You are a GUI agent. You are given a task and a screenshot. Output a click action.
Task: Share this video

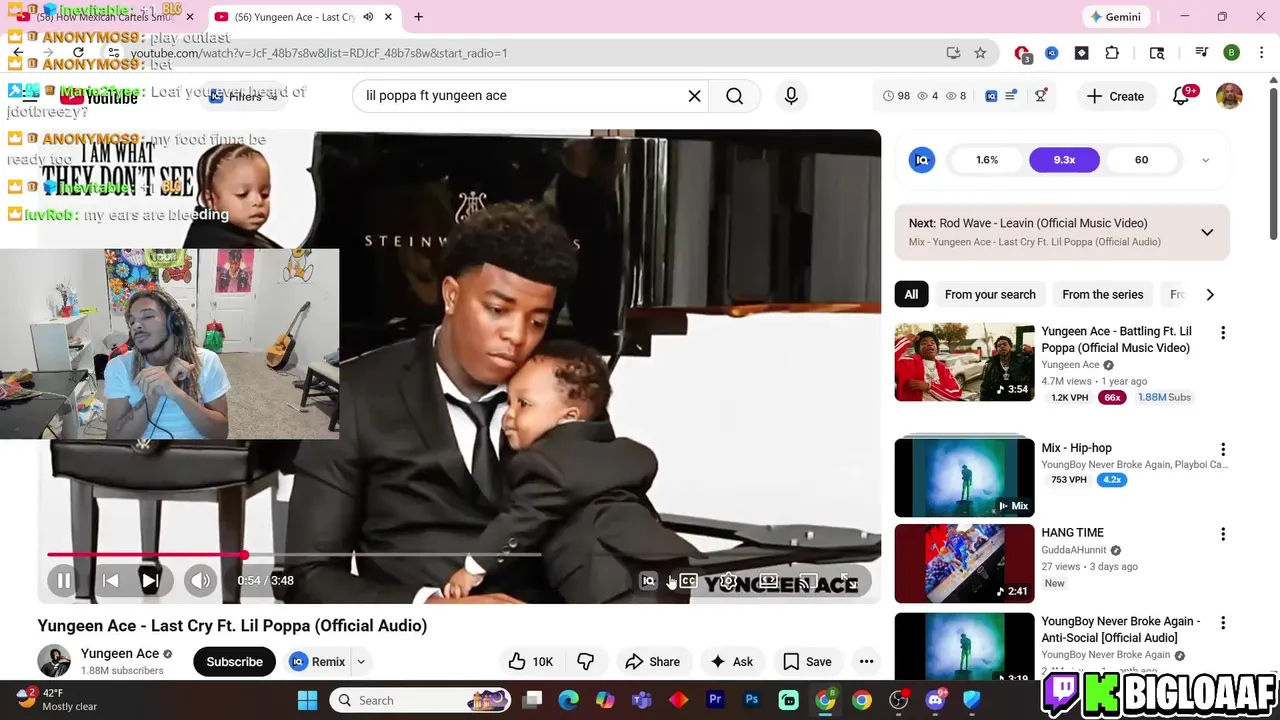click(x=652, y=662)
